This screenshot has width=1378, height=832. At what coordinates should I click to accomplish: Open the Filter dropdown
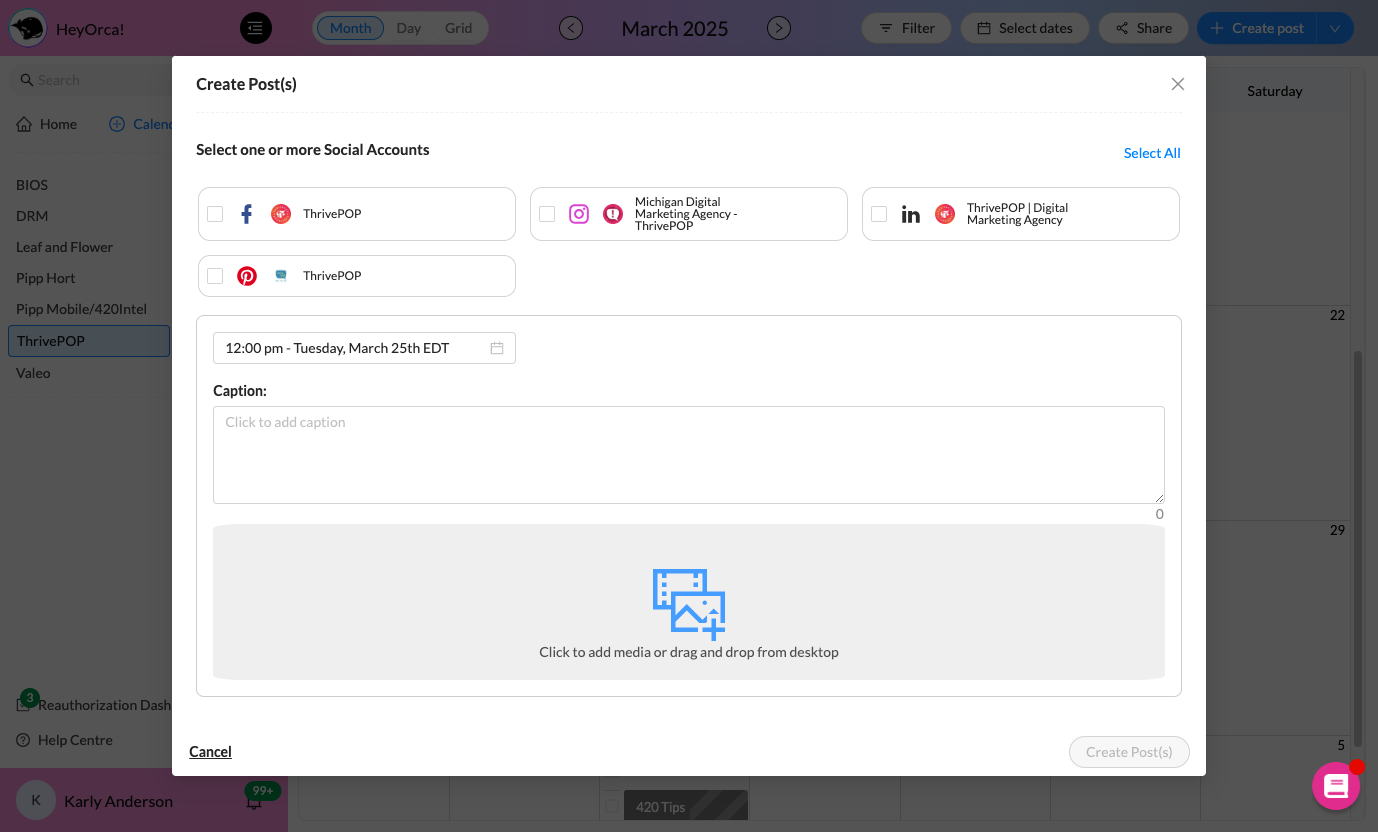pos(906,28)
